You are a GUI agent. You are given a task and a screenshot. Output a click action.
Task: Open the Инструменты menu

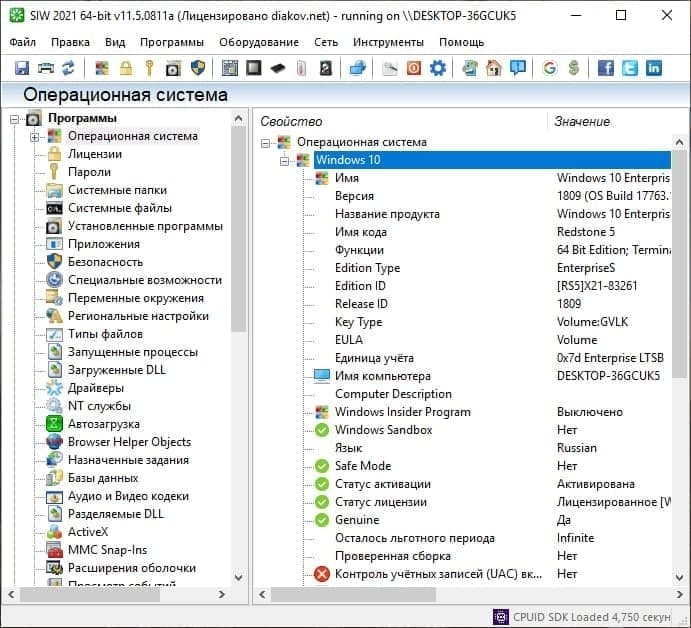coord(391,42)
